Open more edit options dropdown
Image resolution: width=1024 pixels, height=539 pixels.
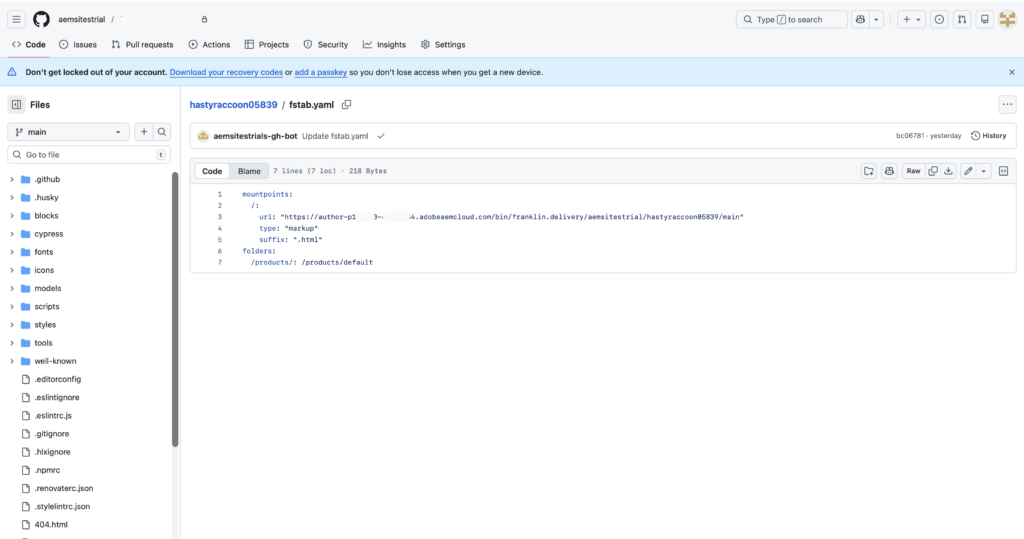[x=984, y=171]
